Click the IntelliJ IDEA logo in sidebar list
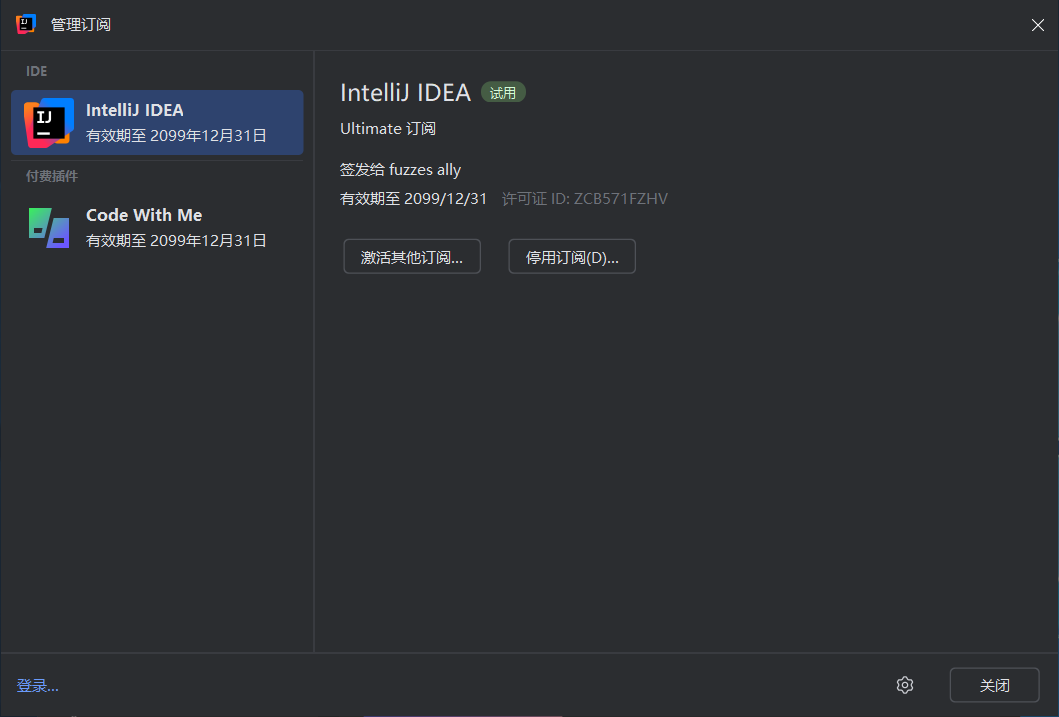 tap(47, 123)
